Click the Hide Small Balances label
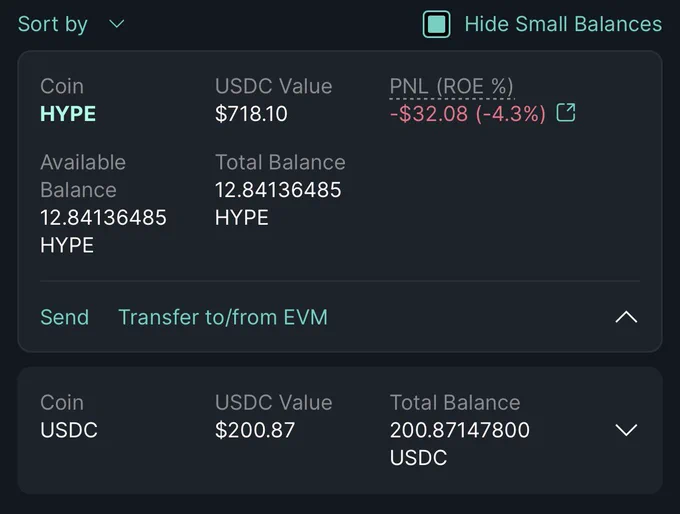 563,24
